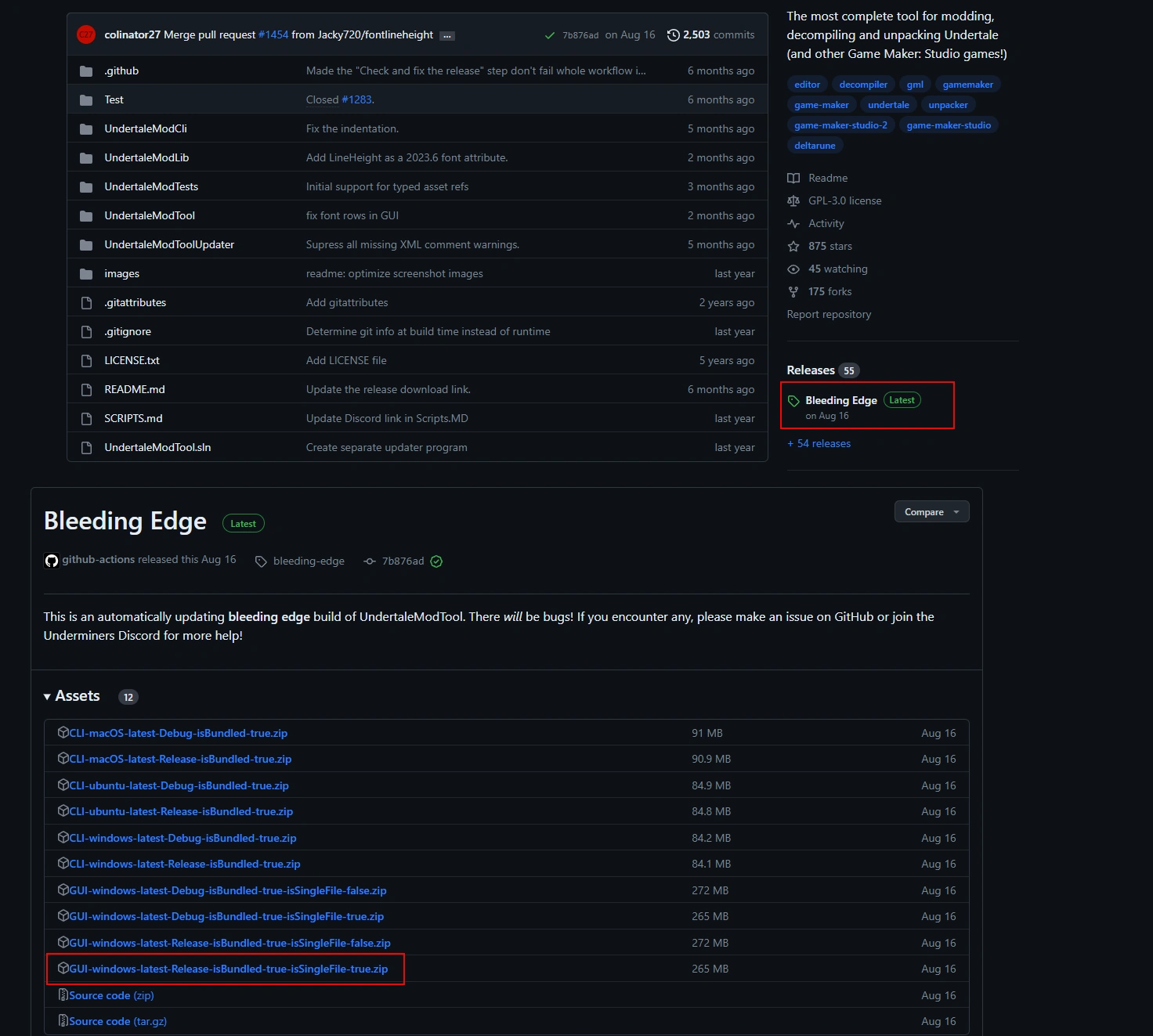Open commit 'fix font rows in GUI'
The image size is (1153, 1036).
click(x=352, y=216)
